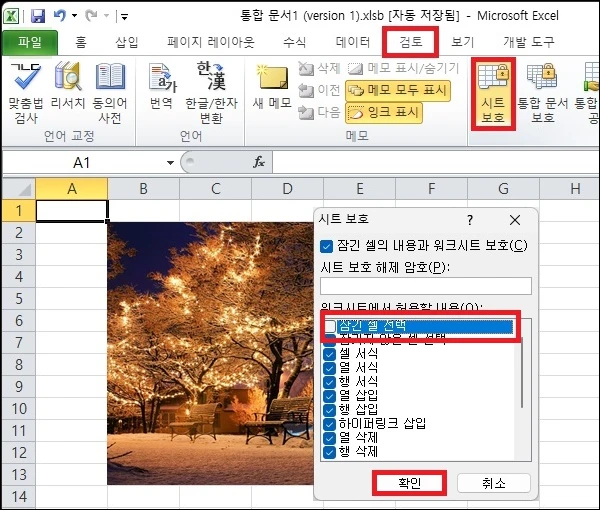
Task: Click cell A1
Action: 72,210
